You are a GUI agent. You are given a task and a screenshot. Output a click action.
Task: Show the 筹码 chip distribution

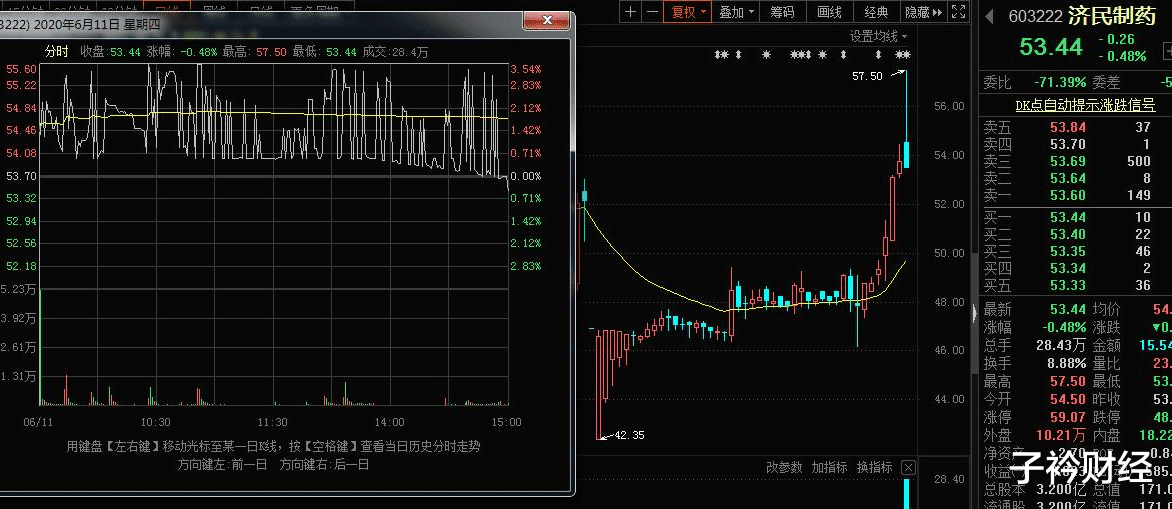(782, 11)
